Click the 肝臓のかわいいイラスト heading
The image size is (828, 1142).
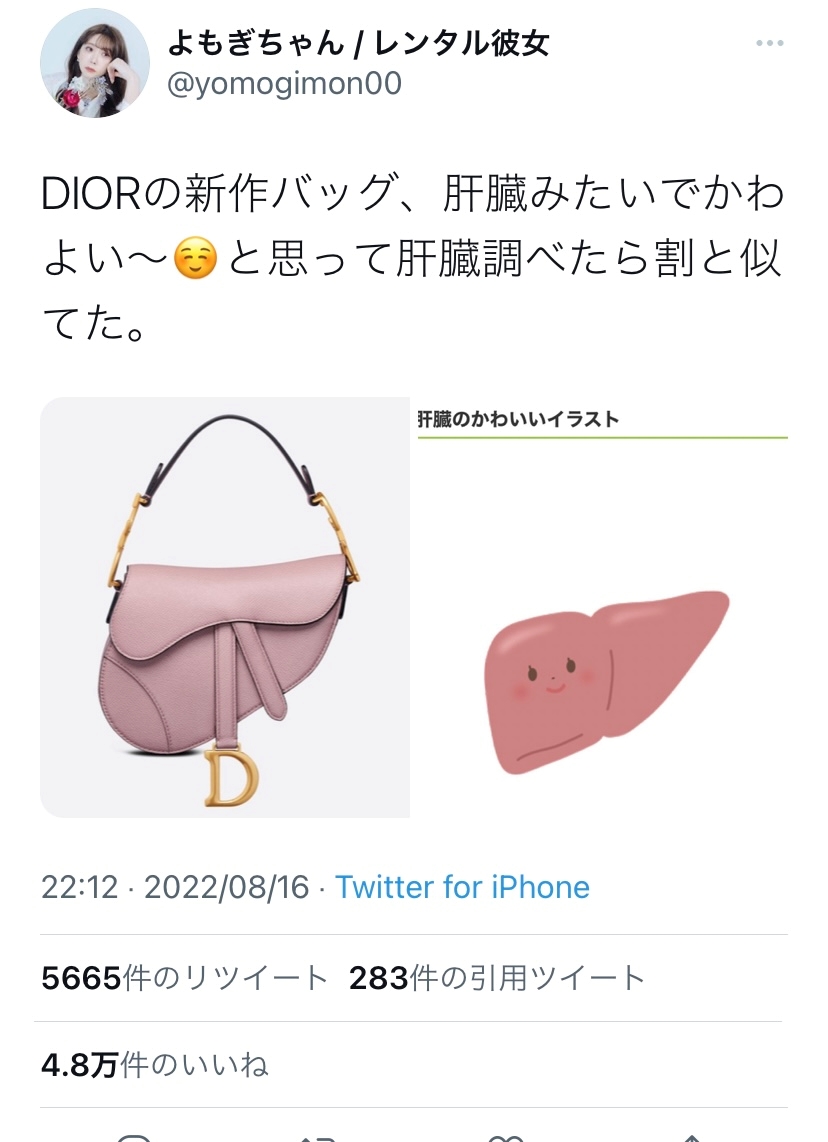coord(519,420)
